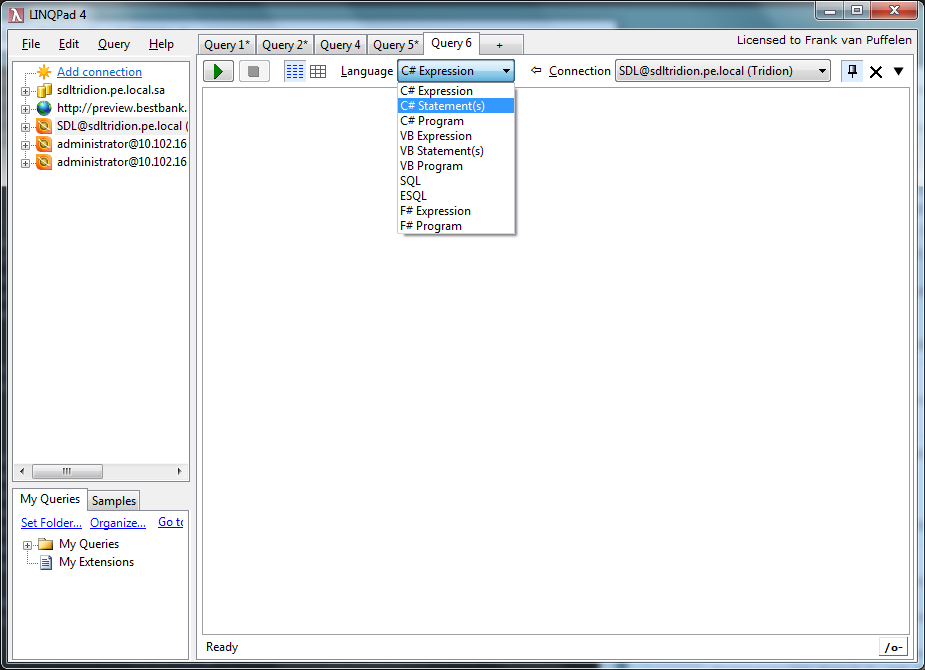This screenshot has width=925, height=670.
Task: Click the http://preview.bestbank globe connection
Action: [x=121, y=108]
